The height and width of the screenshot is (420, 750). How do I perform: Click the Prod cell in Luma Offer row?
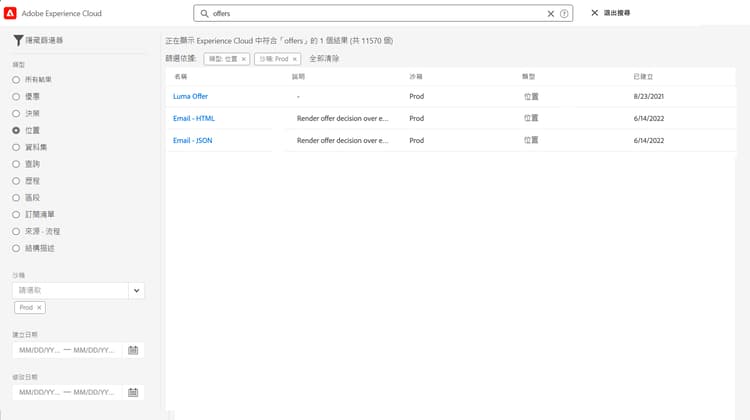click(x=417, y=96)
